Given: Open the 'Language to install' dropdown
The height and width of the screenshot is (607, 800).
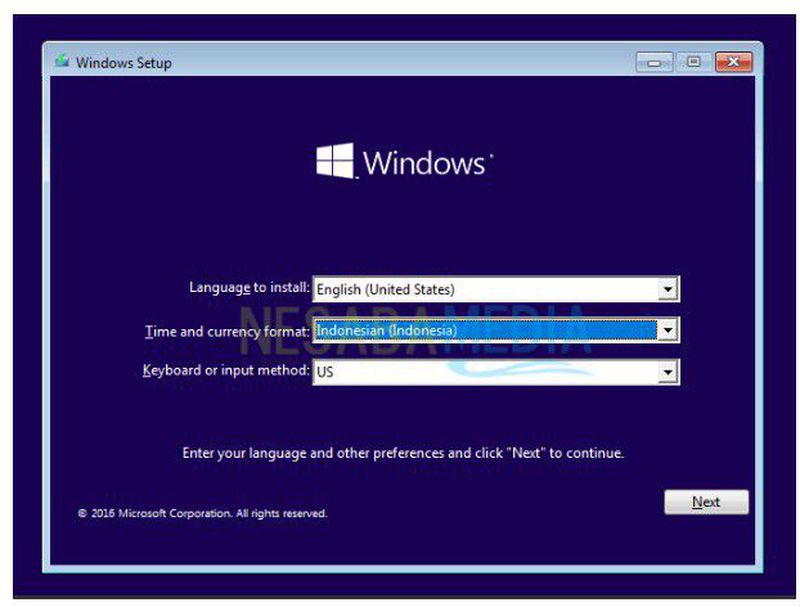Looking at the screenshot, I should click(667, 289).
